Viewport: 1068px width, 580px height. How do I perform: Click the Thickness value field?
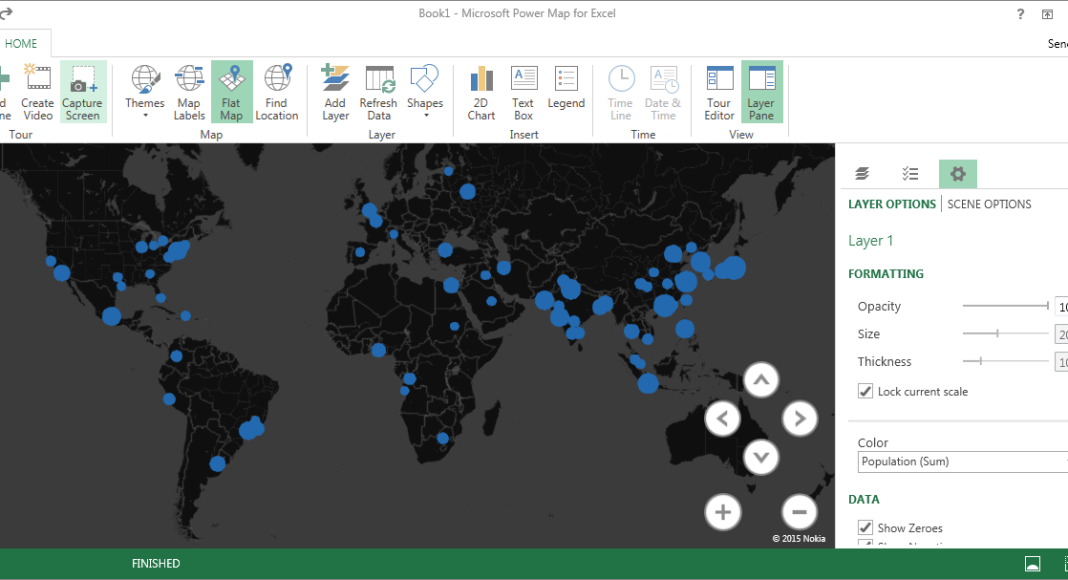1061,361
